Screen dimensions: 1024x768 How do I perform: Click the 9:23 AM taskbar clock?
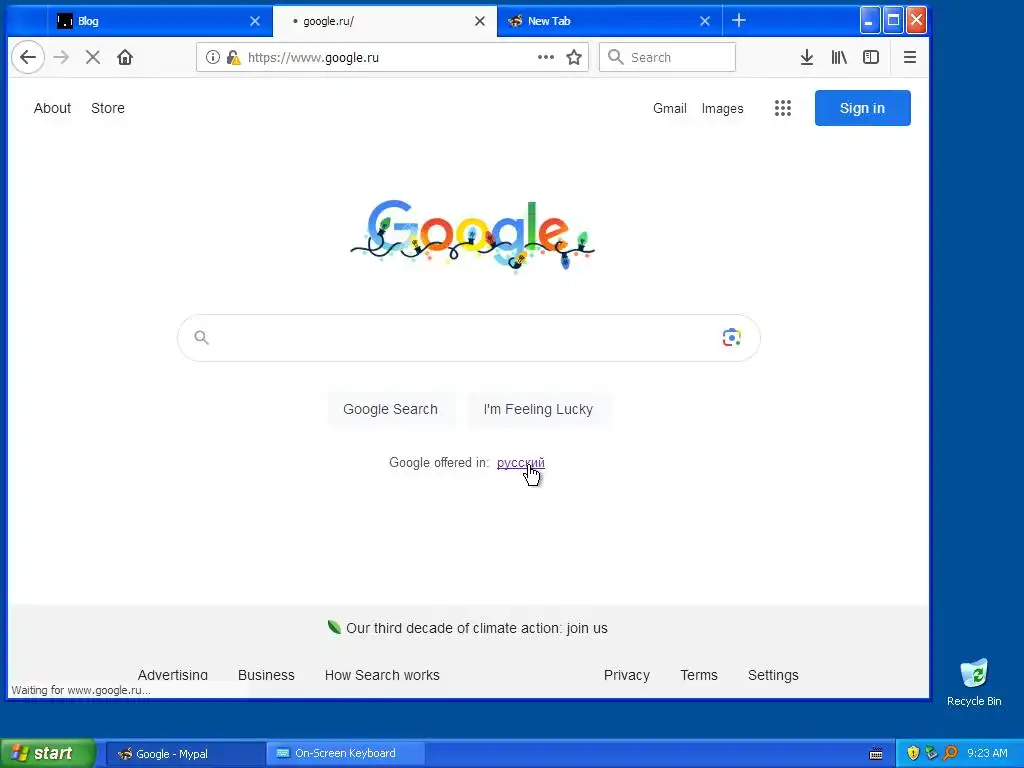point(987,753)
